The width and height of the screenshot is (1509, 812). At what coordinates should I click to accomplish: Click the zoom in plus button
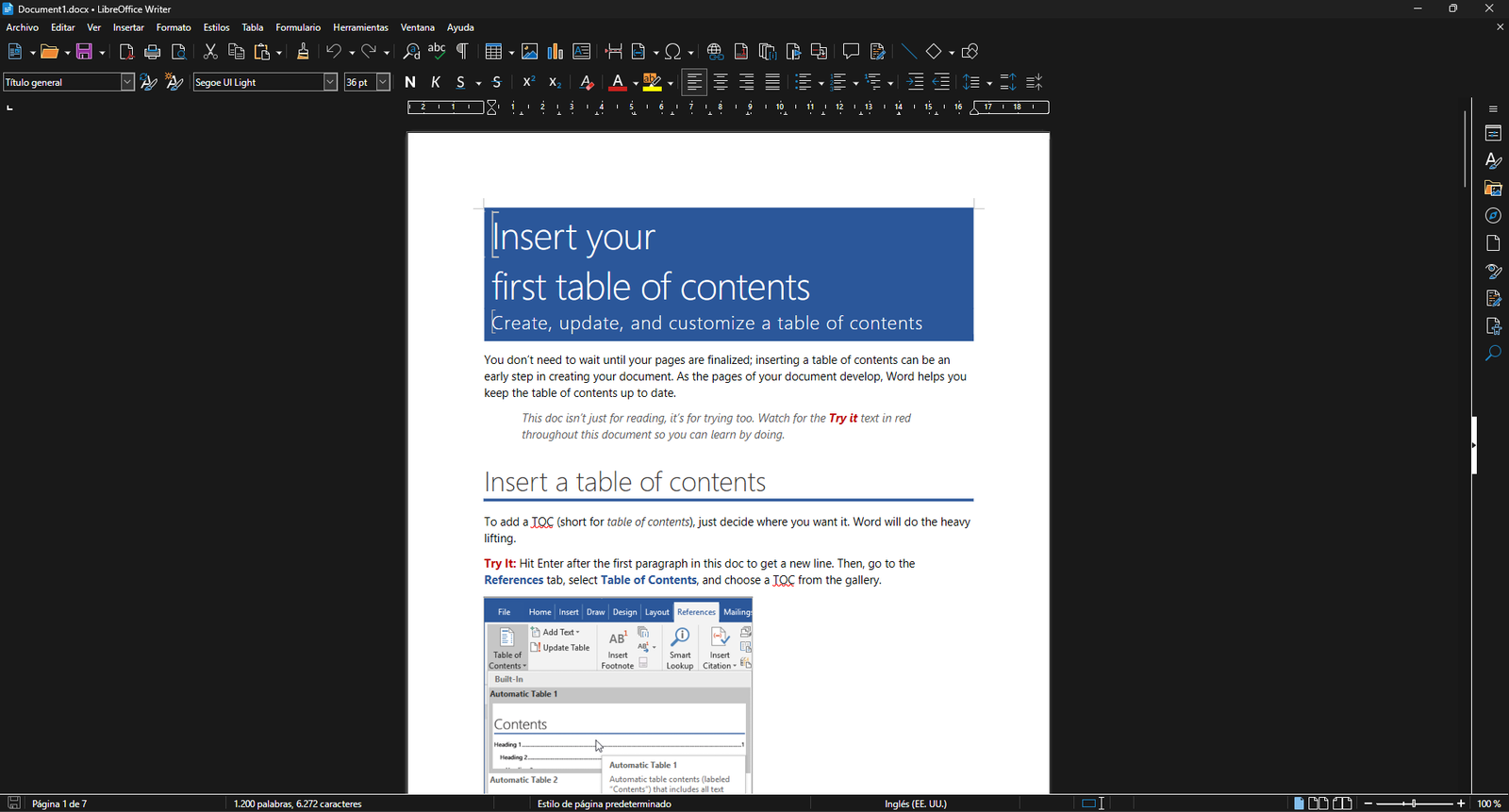point(1462,804)
